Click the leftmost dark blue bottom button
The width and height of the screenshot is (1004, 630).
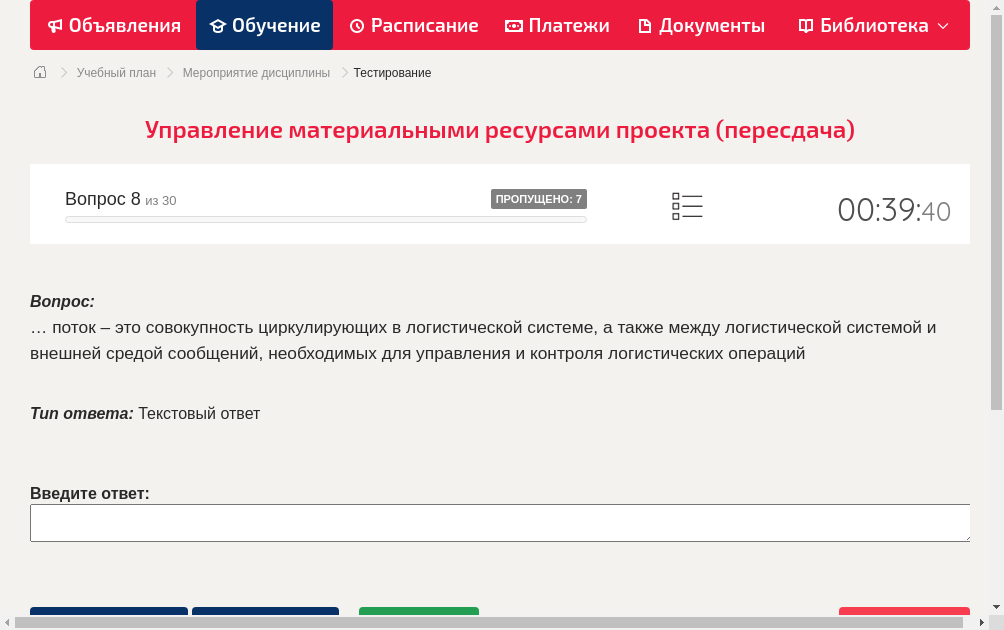(108, 615)
